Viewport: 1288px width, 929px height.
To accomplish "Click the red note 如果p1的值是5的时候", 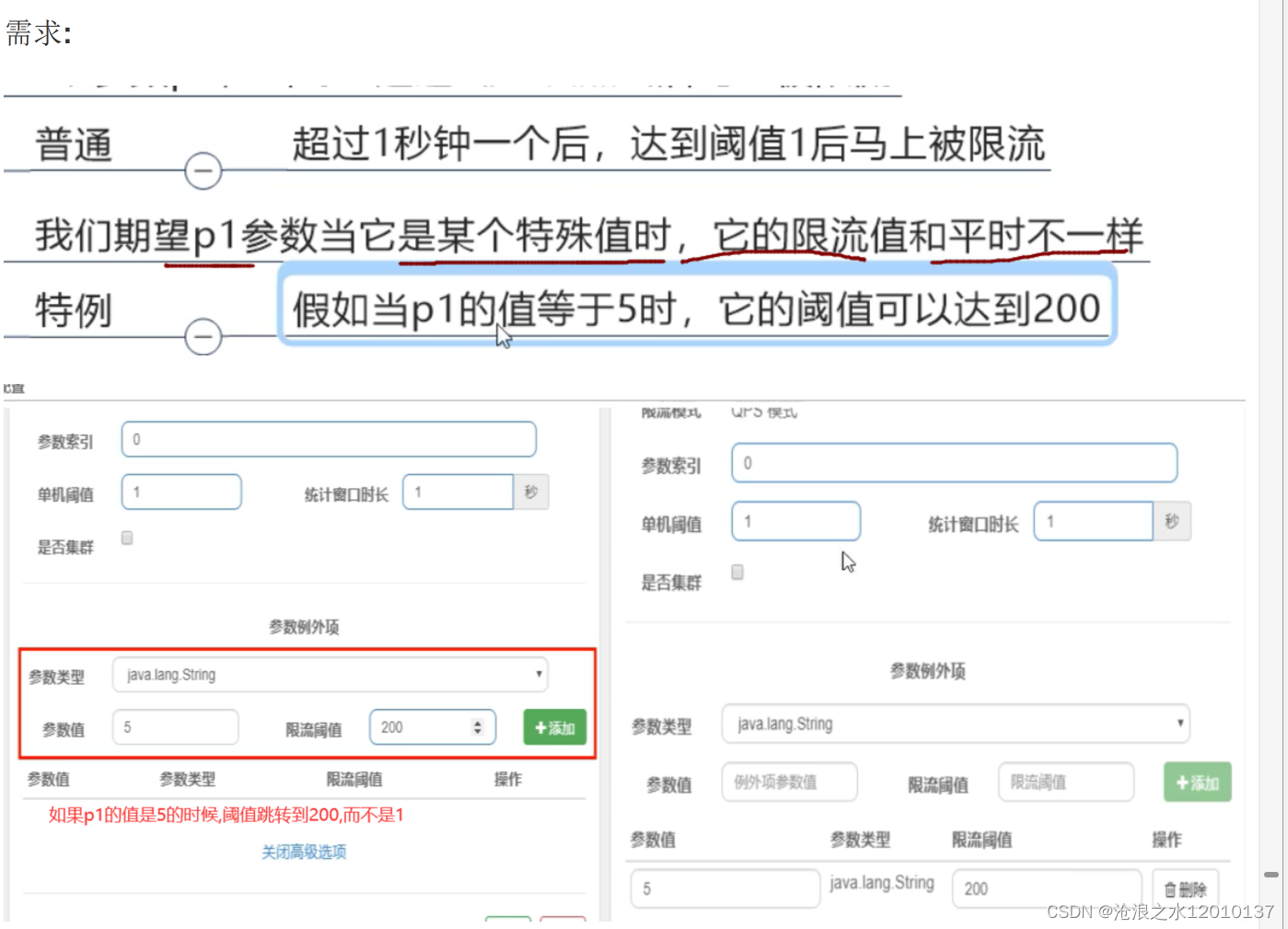I will (226, 815).
